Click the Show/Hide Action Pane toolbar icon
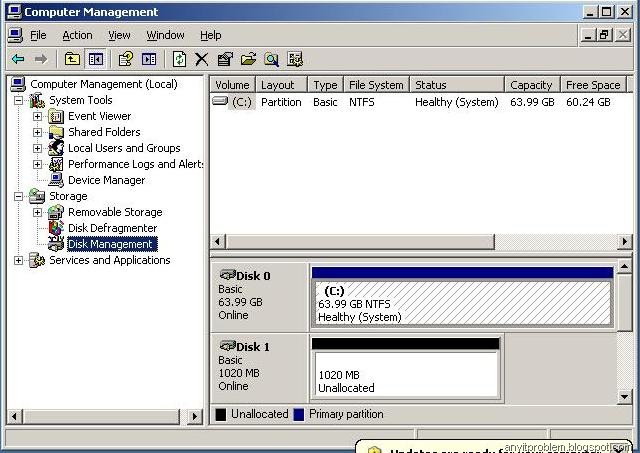This screenshot has height=453, width=640. coord(149,59)
